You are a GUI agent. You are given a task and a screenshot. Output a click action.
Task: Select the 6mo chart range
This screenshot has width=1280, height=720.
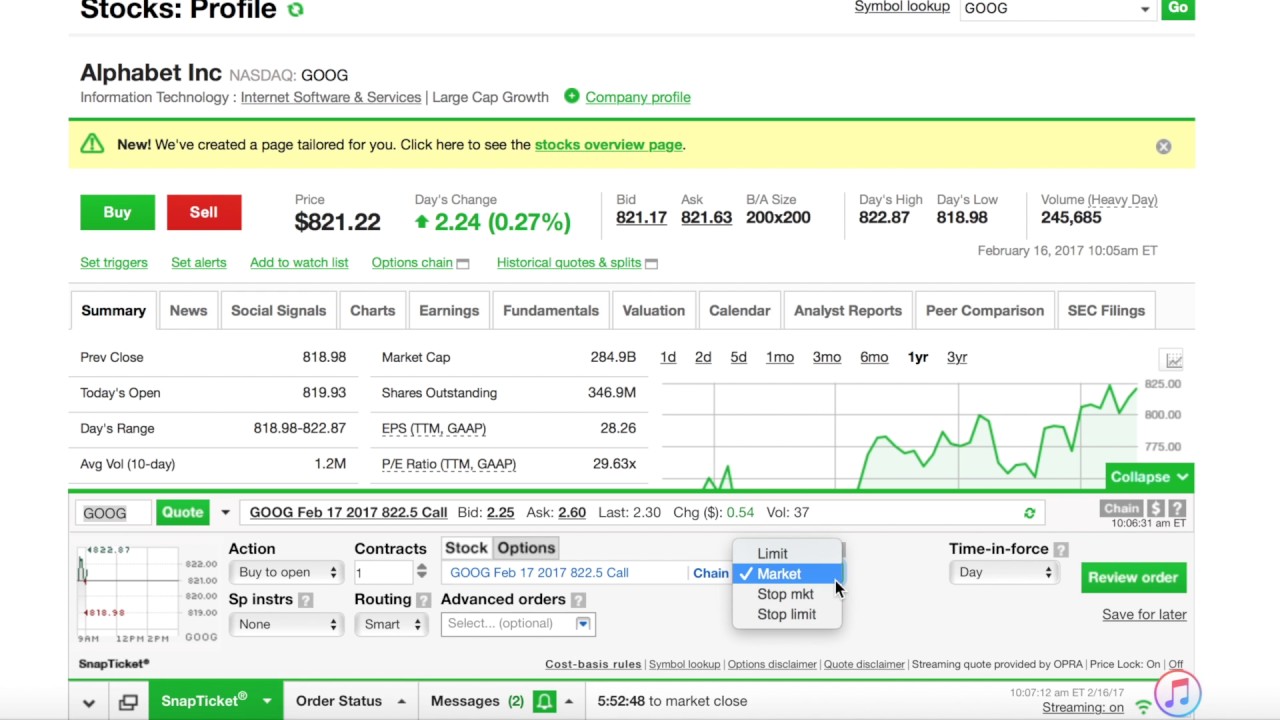874,357
